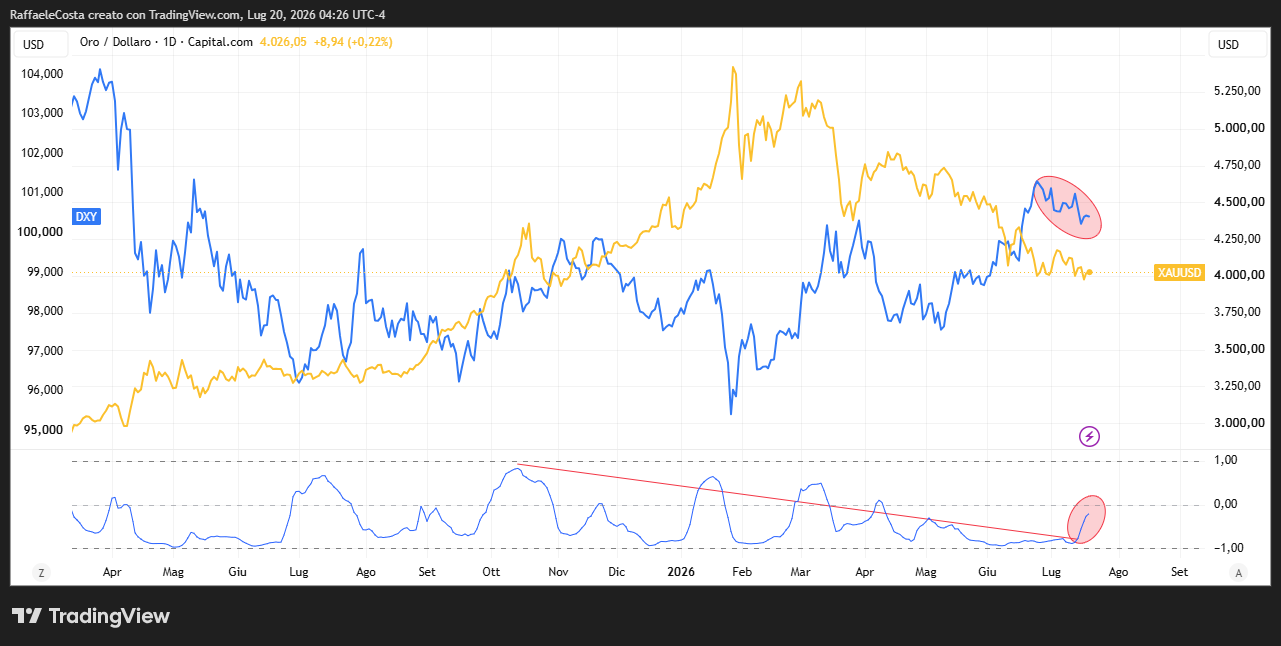Toggle auto scale A button at bottom right
The image size is (1281, 646).
[1239, 573]
